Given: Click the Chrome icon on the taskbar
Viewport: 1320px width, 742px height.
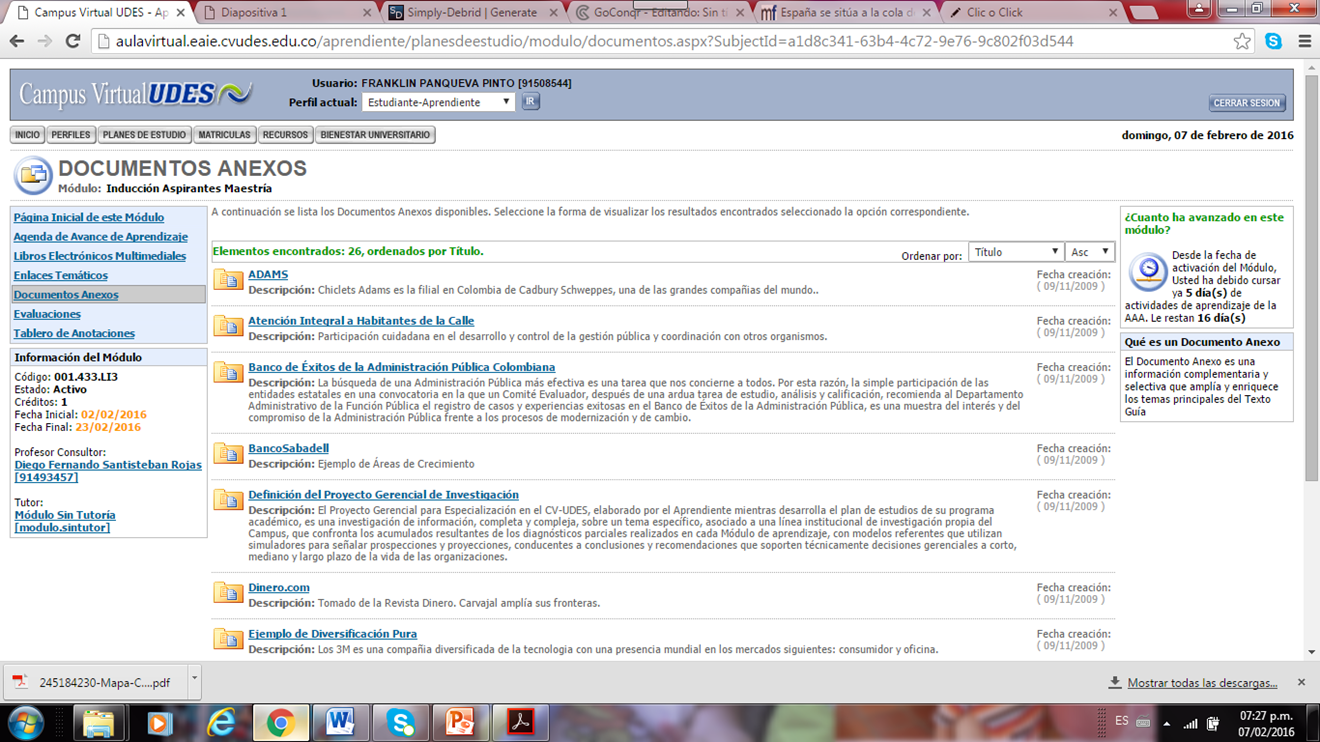Looking at the screenshot, I should pos(281,722).
